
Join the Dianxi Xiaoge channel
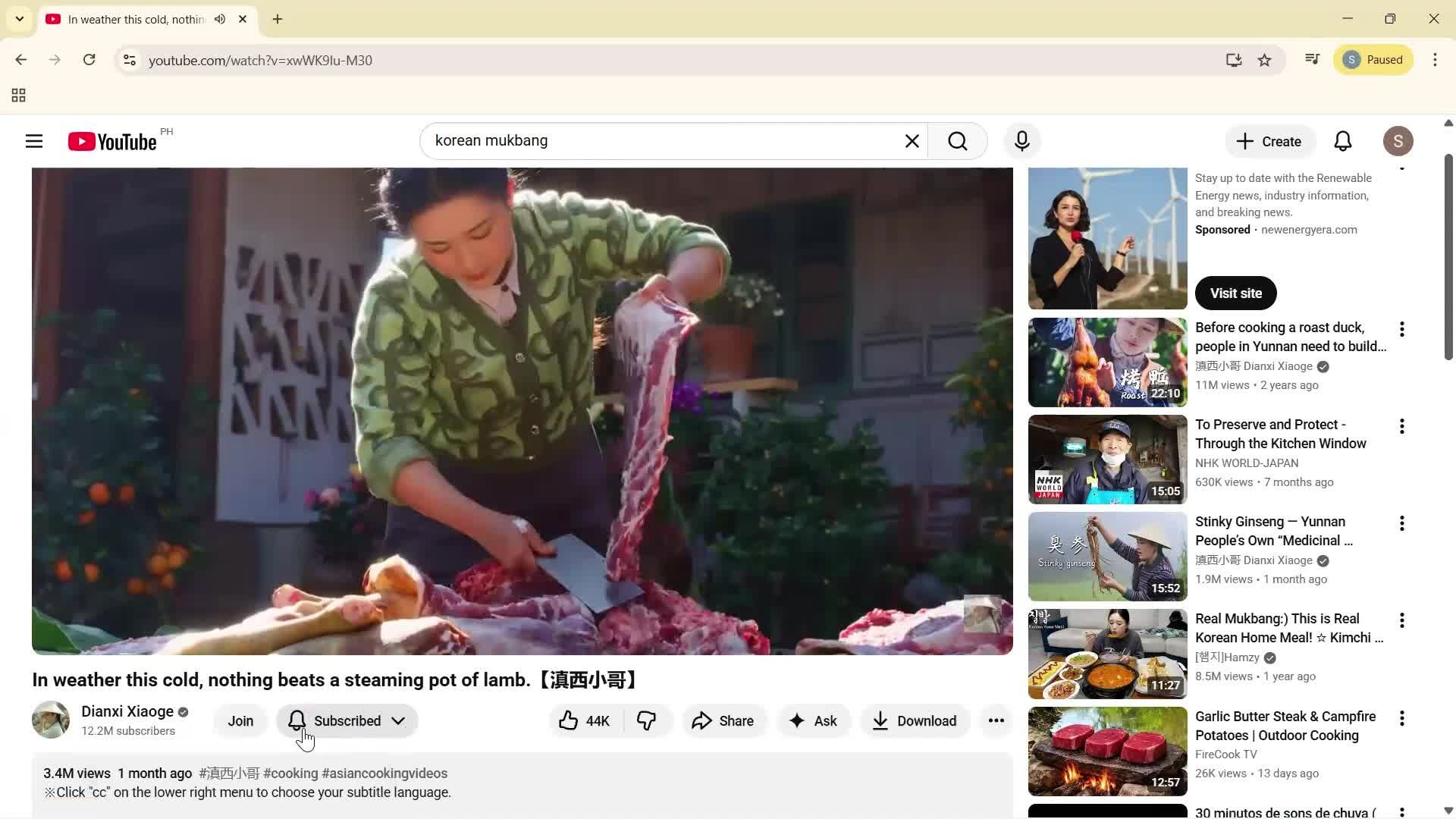click(x=240, y=720)
